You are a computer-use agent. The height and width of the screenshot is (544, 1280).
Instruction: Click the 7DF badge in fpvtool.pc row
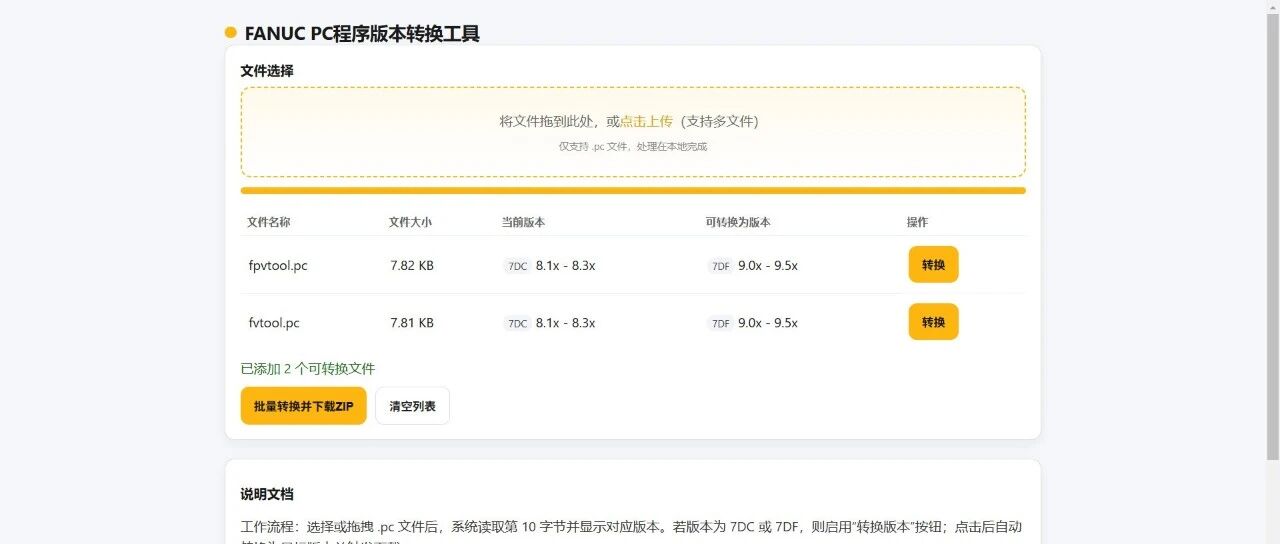(720, 266)
